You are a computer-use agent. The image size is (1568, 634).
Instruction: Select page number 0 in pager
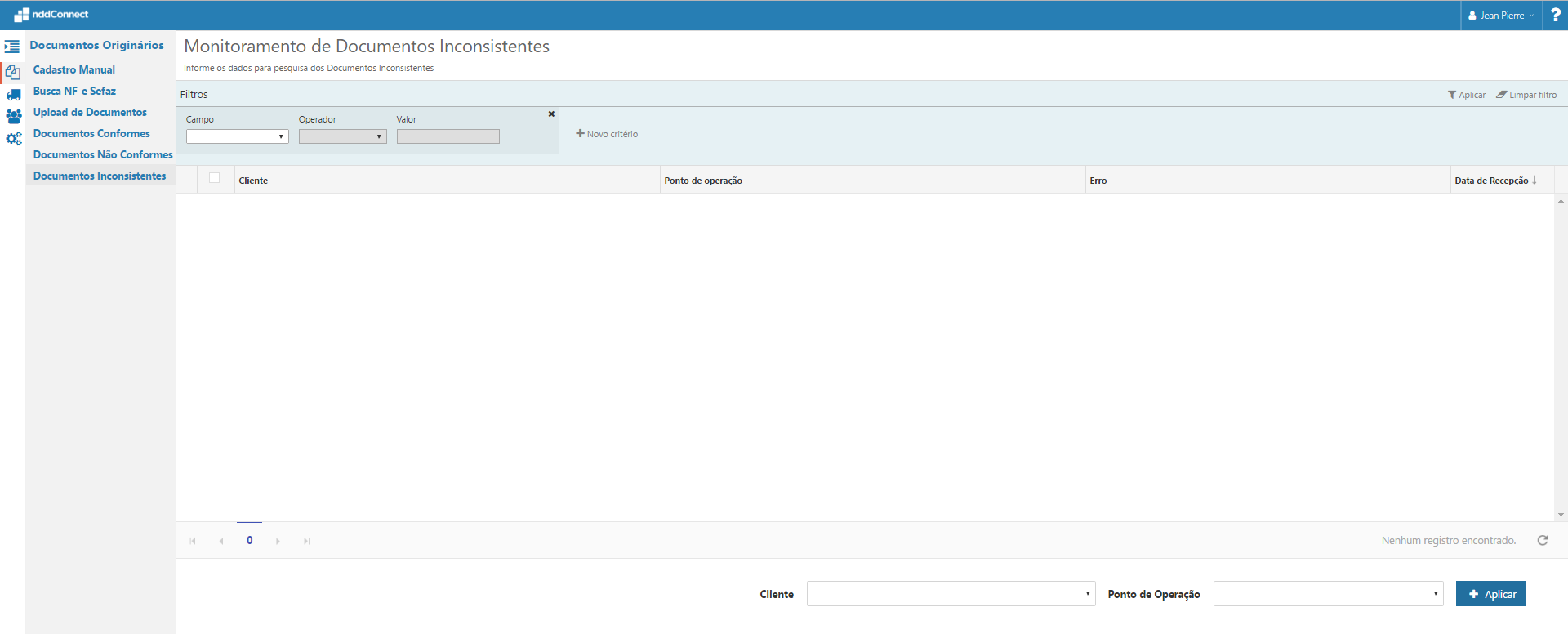(250, 540)
